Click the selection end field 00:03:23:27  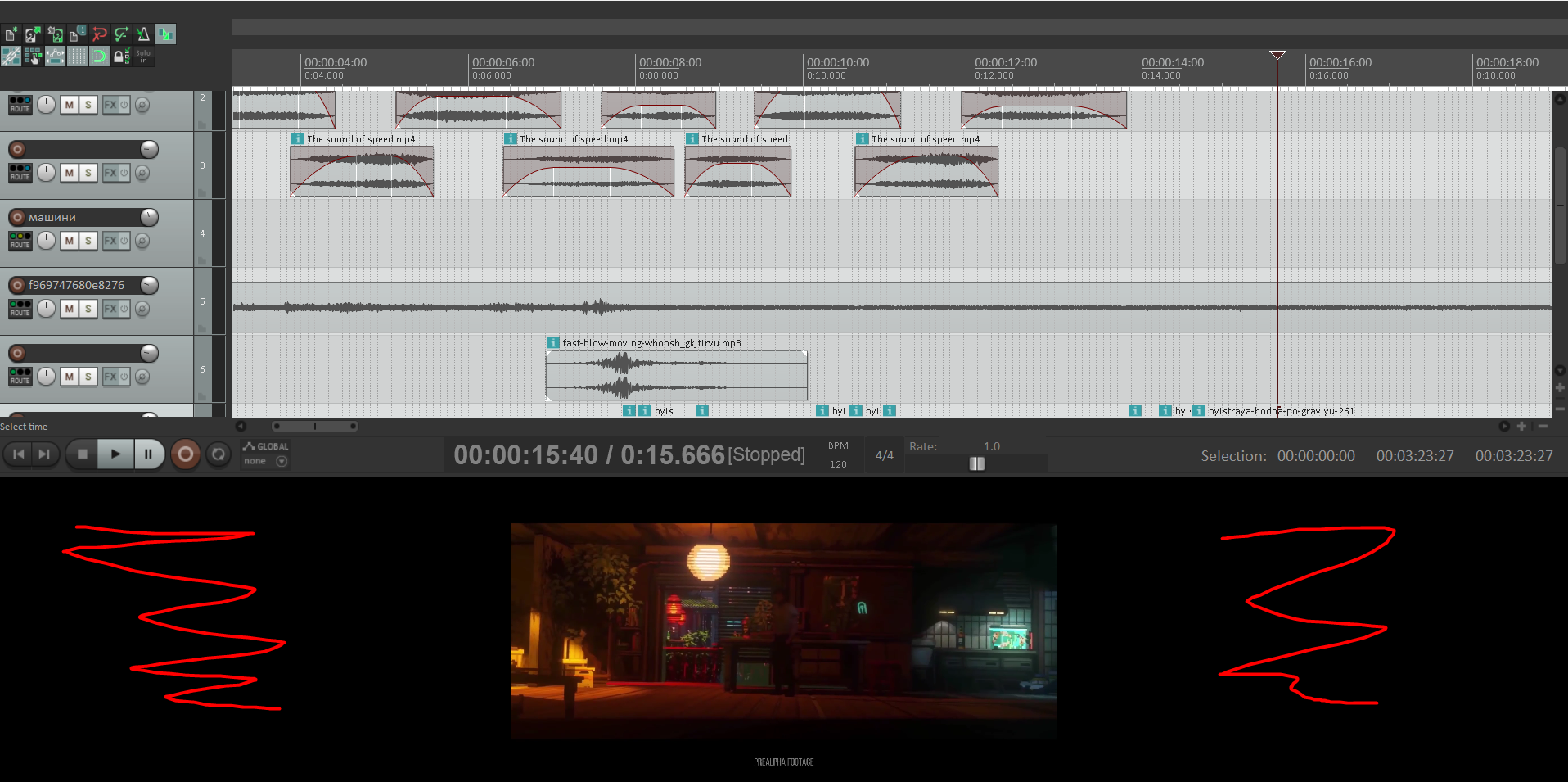point(1415,455)
